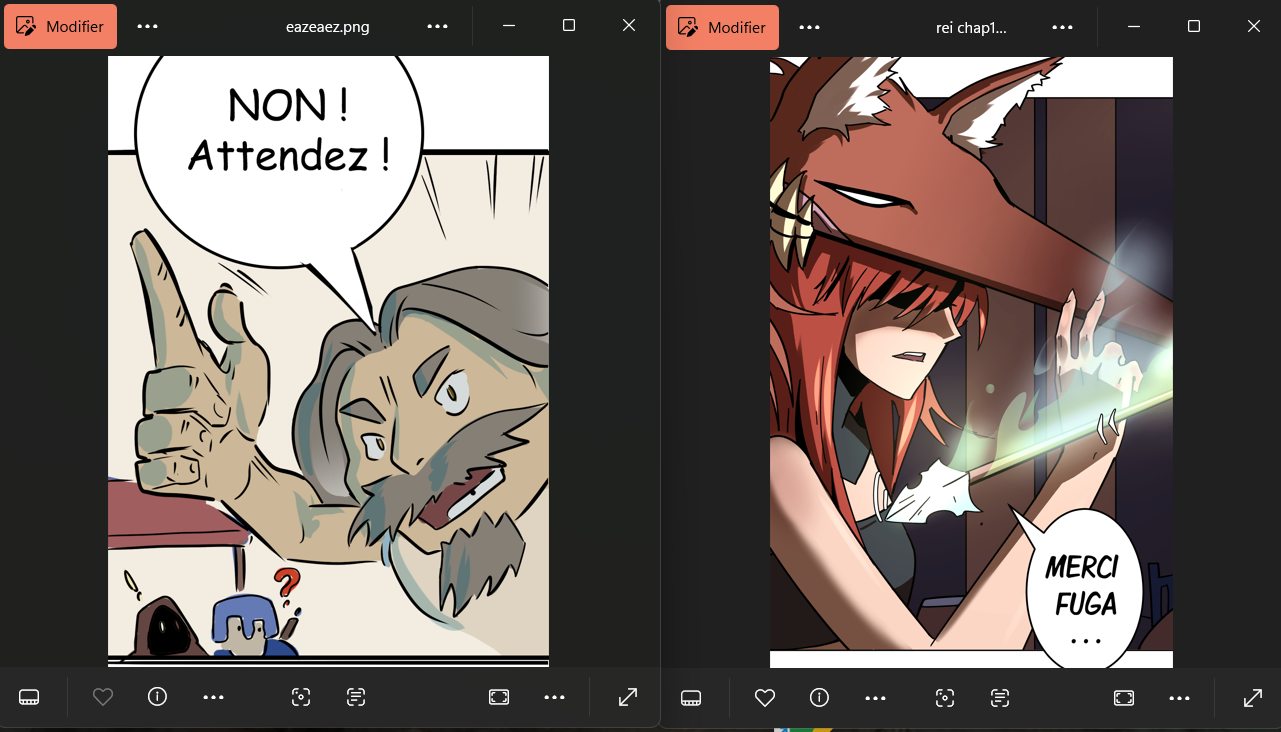Click text scan icon in eazeaez.png window
The image size is (1281, 732).
coord(356,697)
